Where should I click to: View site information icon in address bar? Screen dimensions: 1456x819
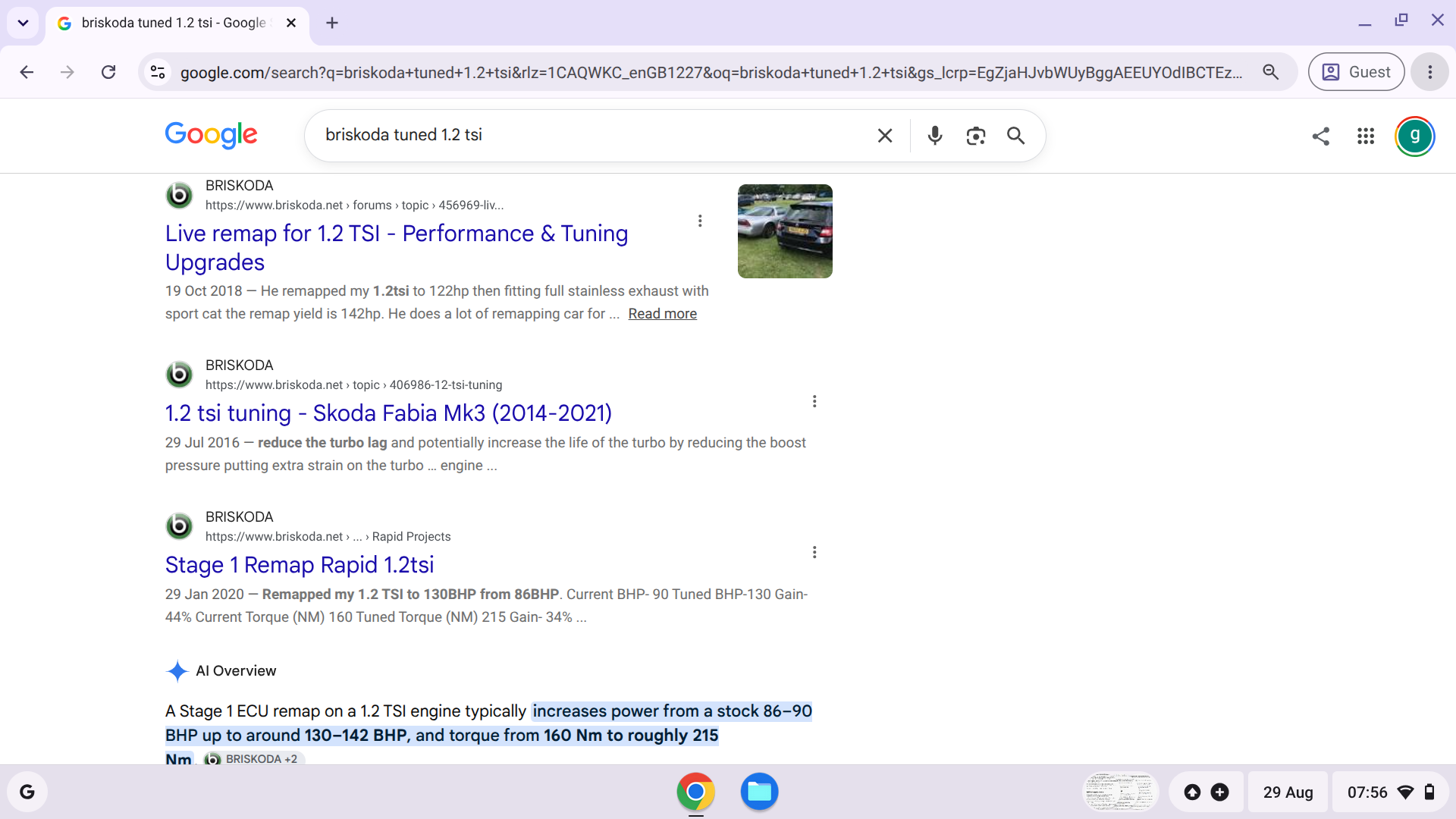(158, 72)
